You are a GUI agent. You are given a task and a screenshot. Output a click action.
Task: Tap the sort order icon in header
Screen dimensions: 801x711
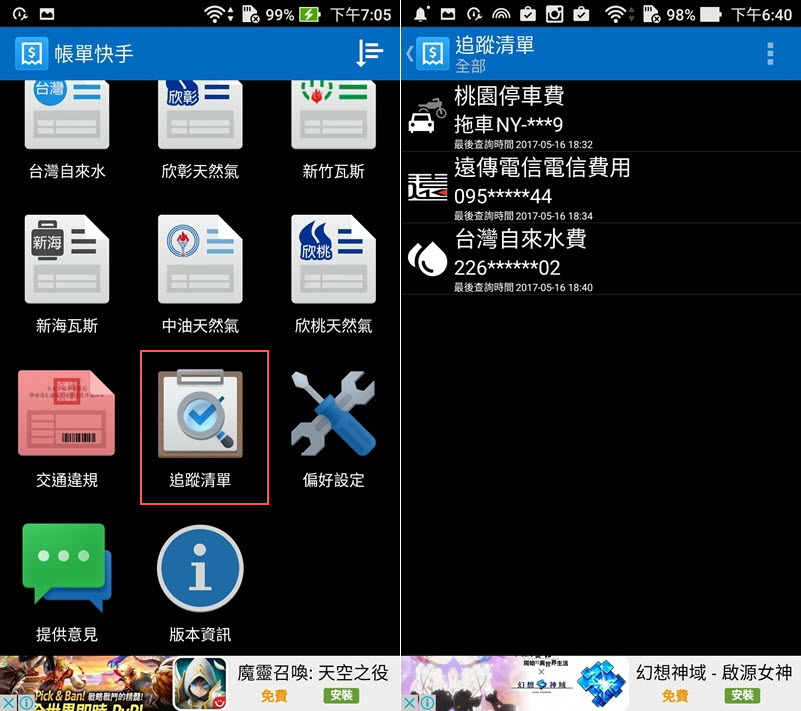click(369, 53)
